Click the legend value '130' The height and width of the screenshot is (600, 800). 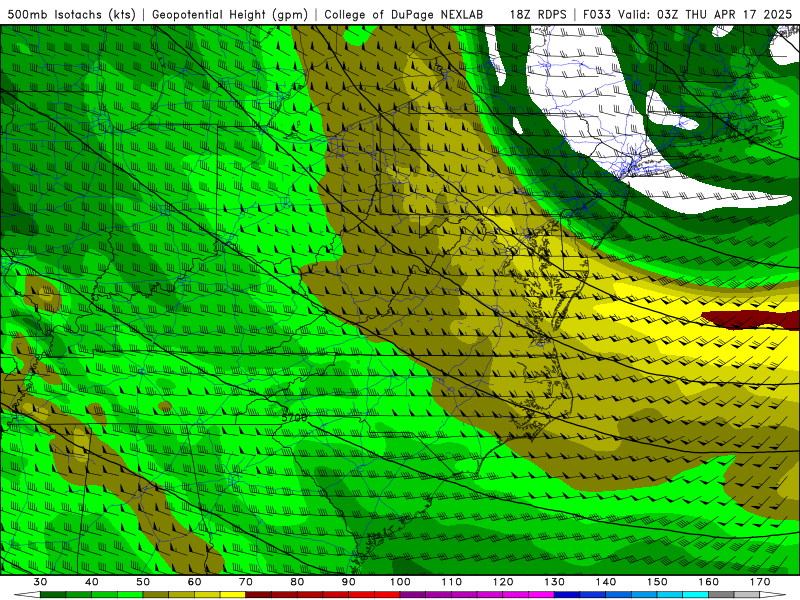[554, 582]
